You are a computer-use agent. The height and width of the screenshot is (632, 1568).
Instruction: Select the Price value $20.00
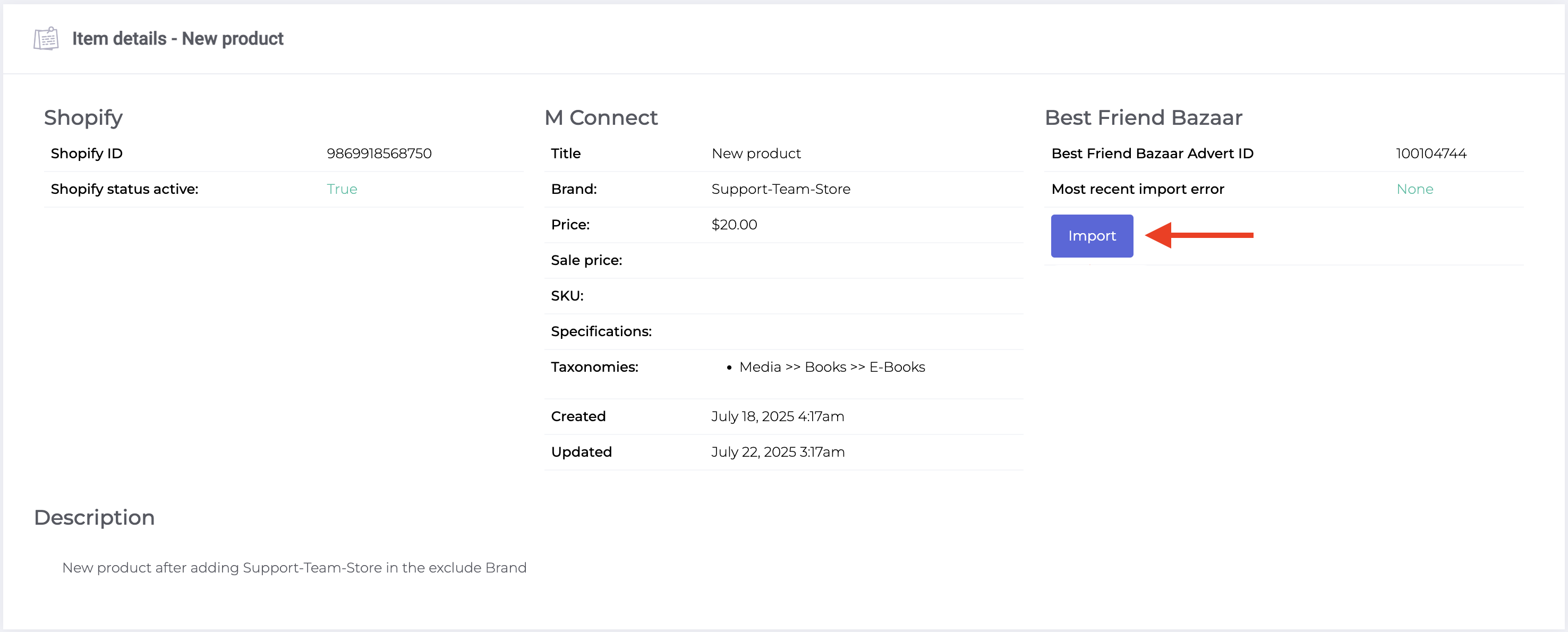(x=734, y=225)
